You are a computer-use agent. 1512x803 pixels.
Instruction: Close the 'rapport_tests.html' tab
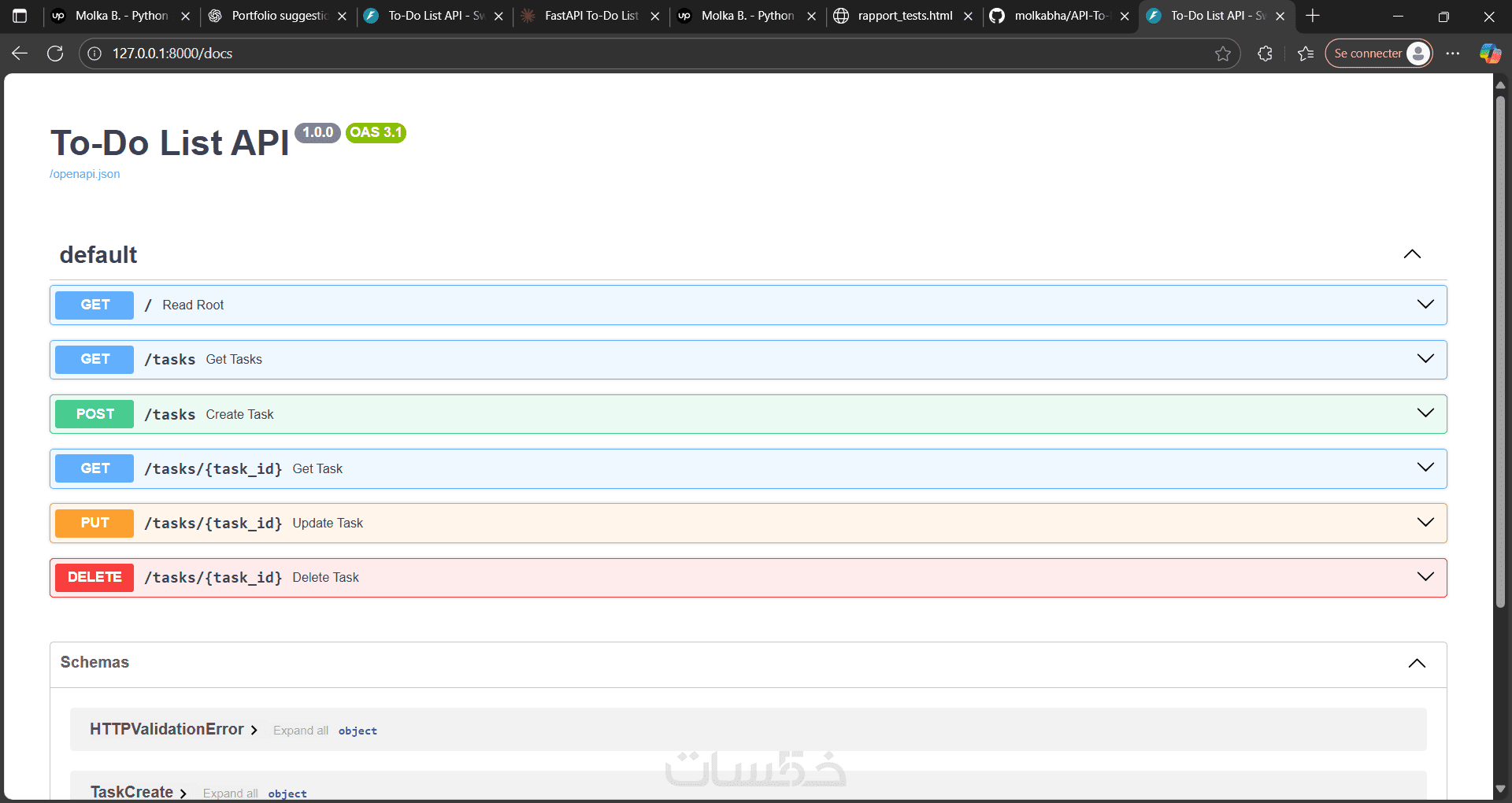tap(968, 16)
